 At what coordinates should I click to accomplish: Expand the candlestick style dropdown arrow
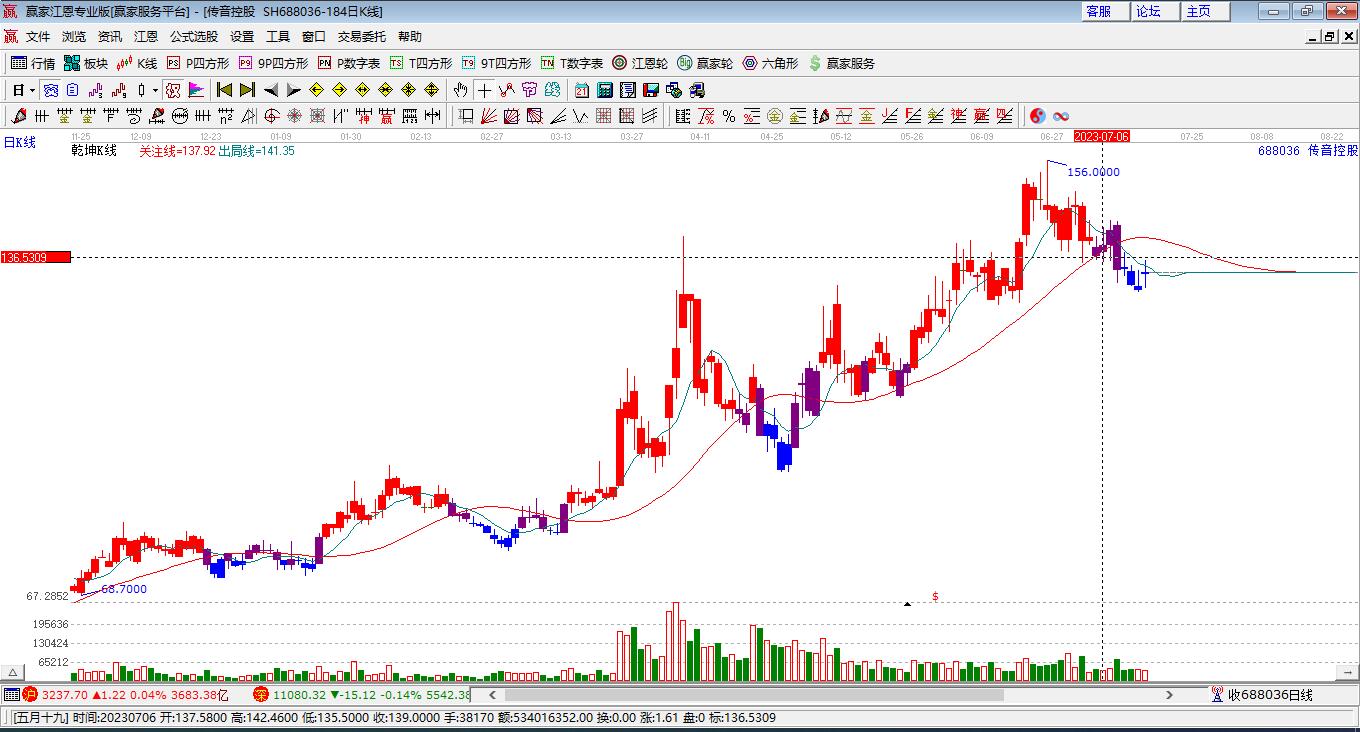pyautogui.click(x=155, y=90)
